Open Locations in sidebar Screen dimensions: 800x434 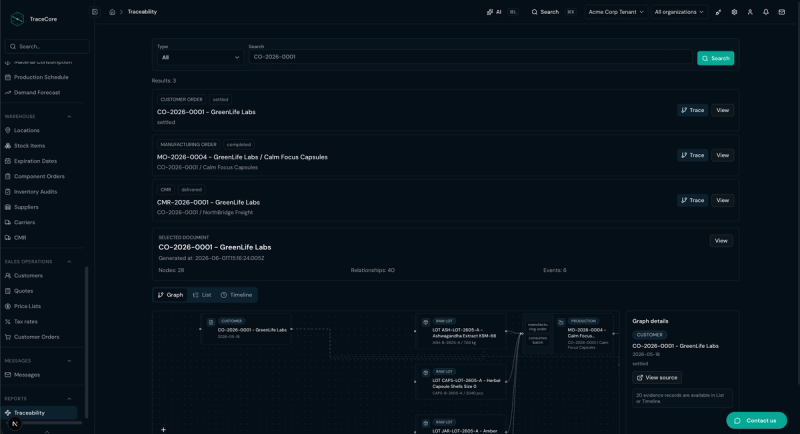27,130
